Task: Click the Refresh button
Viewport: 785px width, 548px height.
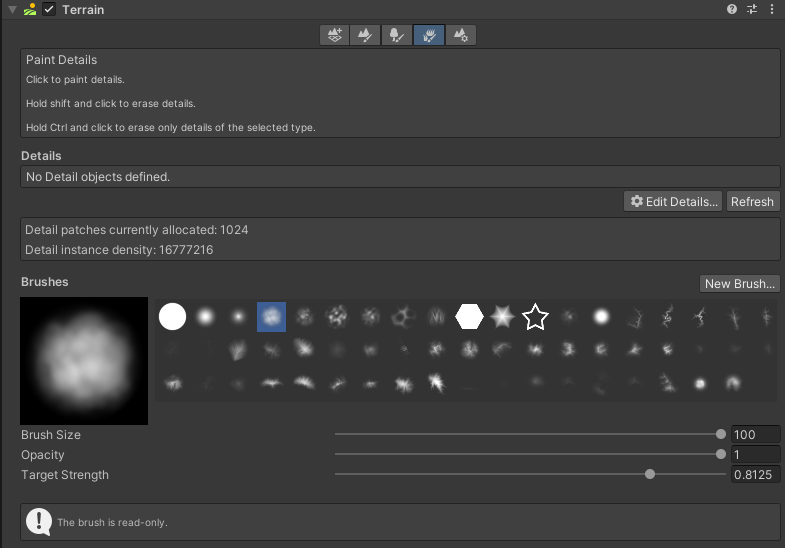Action: tap(752, 201)
